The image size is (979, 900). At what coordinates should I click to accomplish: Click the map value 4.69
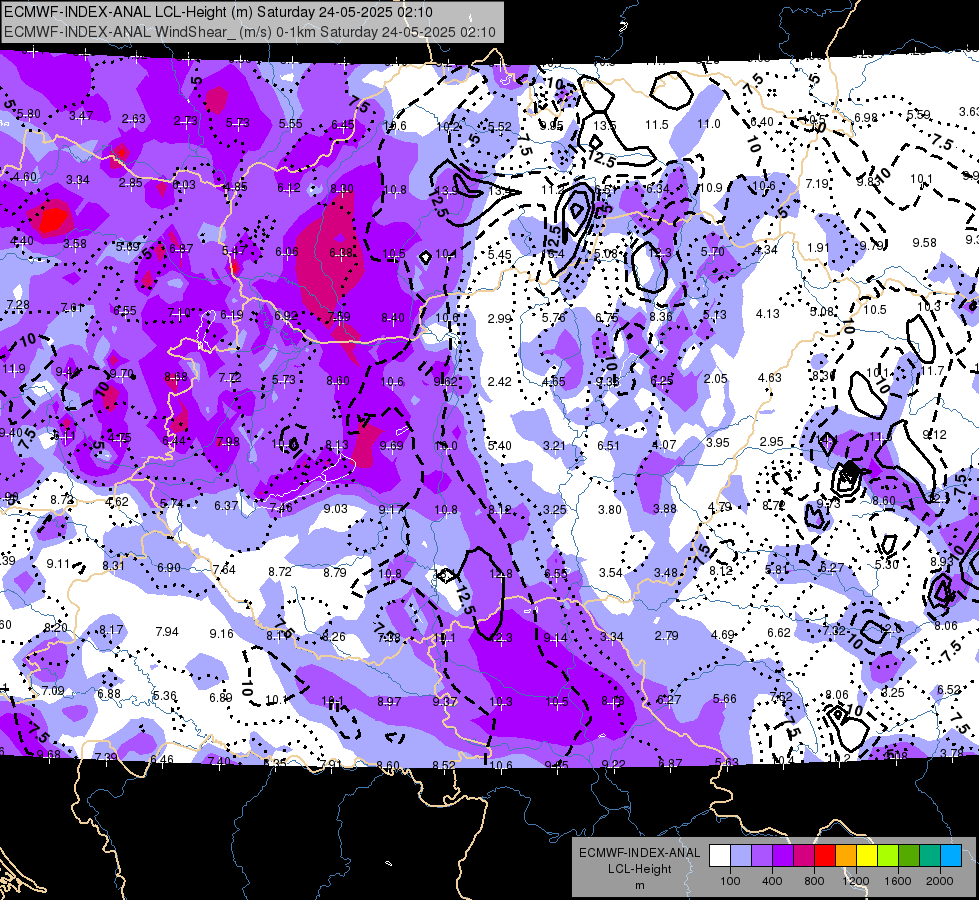click(x=722, y=635)
